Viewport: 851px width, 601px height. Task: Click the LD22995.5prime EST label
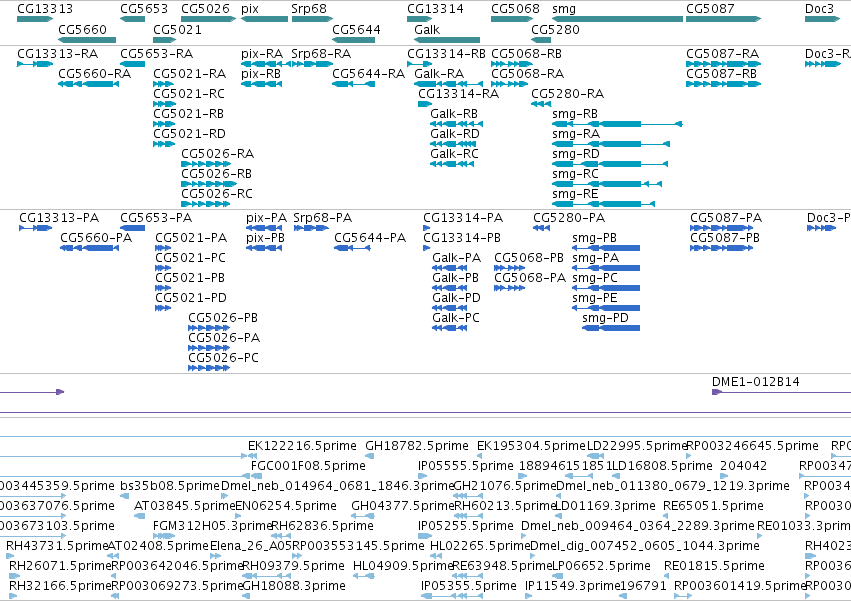tap(637, 446)
